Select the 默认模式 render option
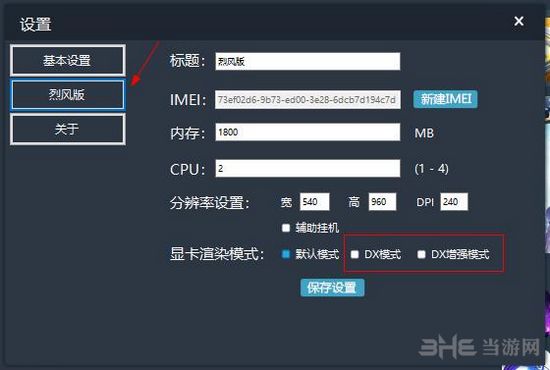The image size is (550, 370). pyautogui.click(x=286, y=254)
